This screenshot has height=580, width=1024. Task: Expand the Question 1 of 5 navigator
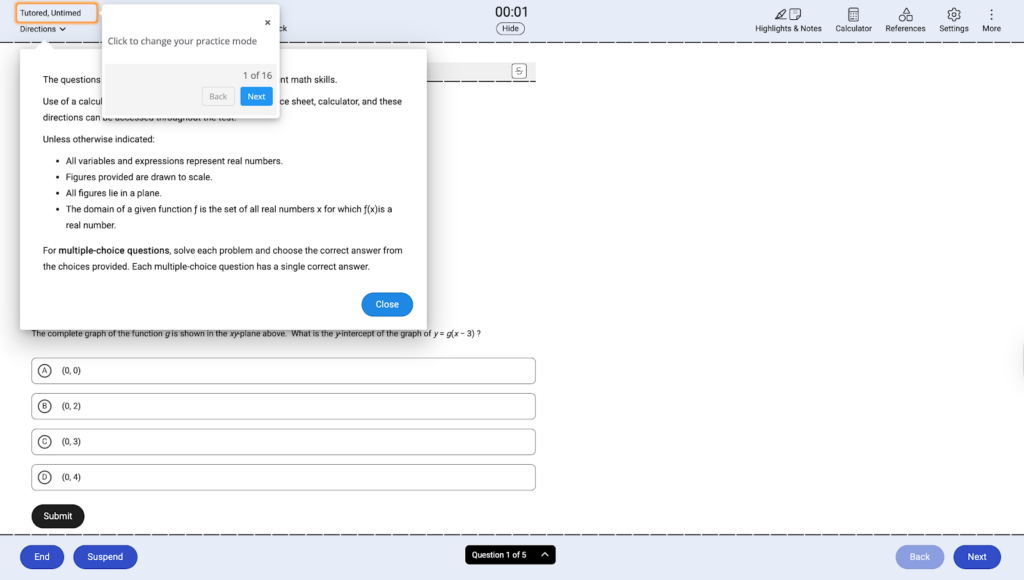[510, 554]
